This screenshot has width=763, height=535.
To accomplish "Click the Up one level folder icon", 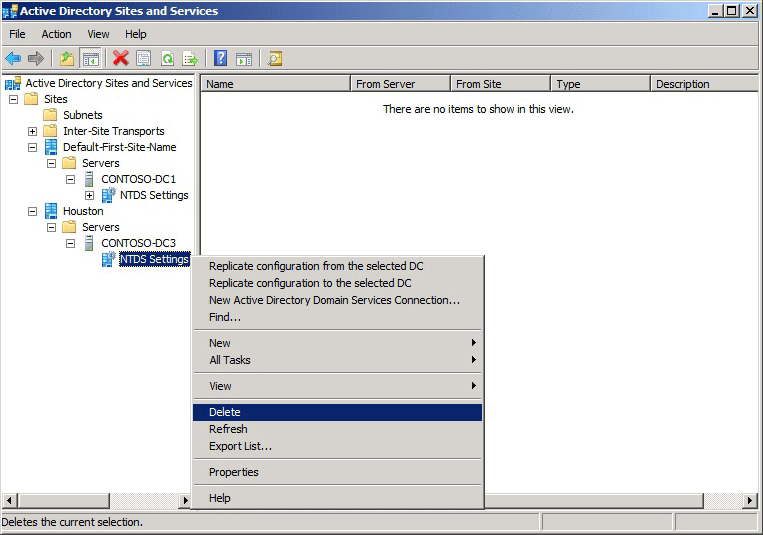I will 67,59.
